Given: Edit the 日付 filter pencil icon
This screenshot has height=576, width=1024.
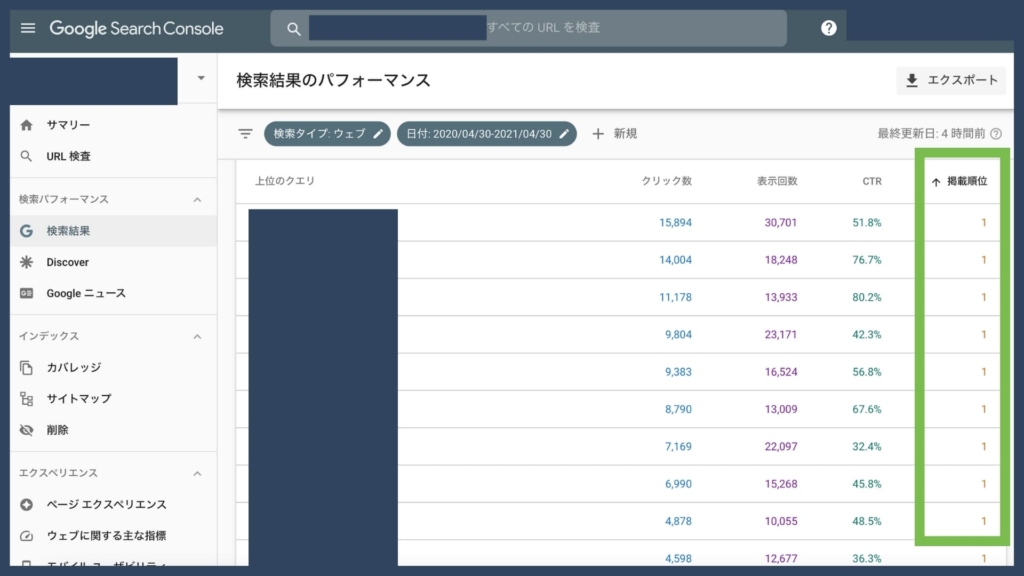Looking at the screenshot, I should [564, 134].
